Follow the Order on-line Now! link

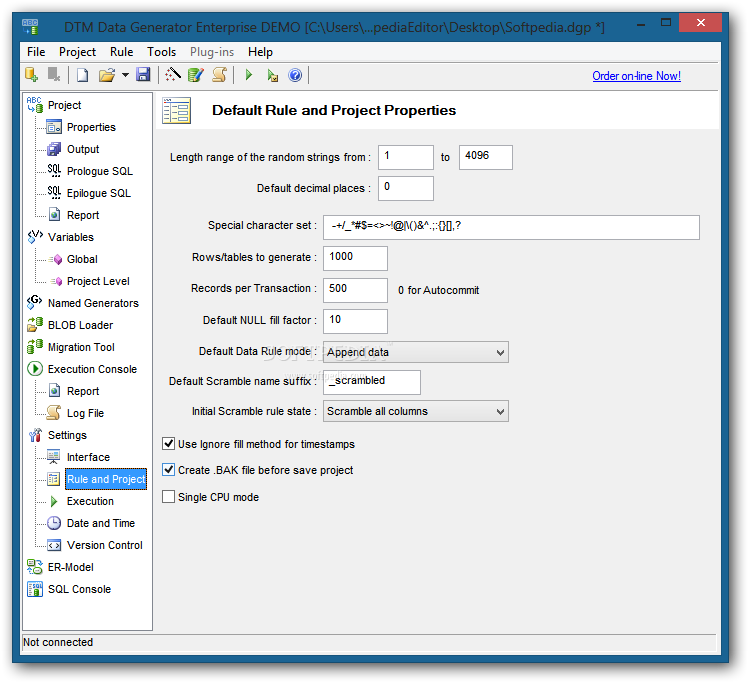click(636, 76)
